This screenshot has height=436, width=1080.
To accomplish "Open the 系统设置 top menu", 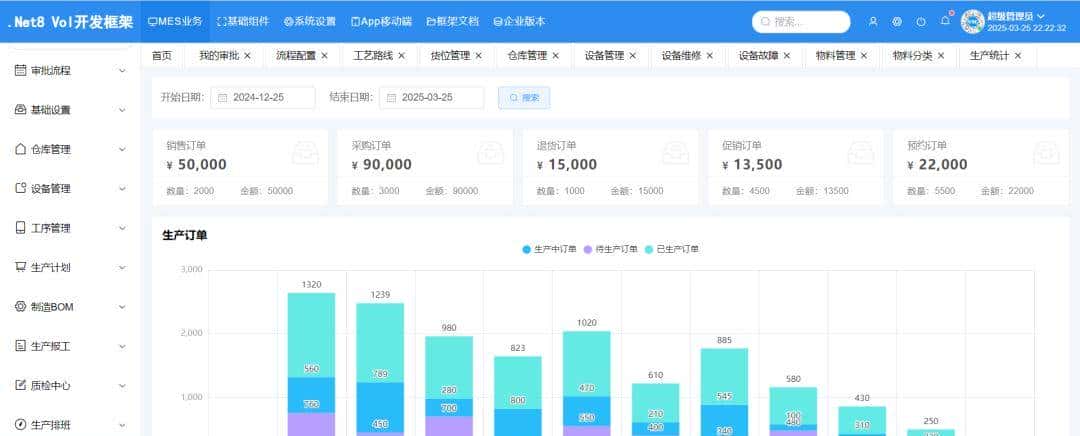I will tap(310, 21).
